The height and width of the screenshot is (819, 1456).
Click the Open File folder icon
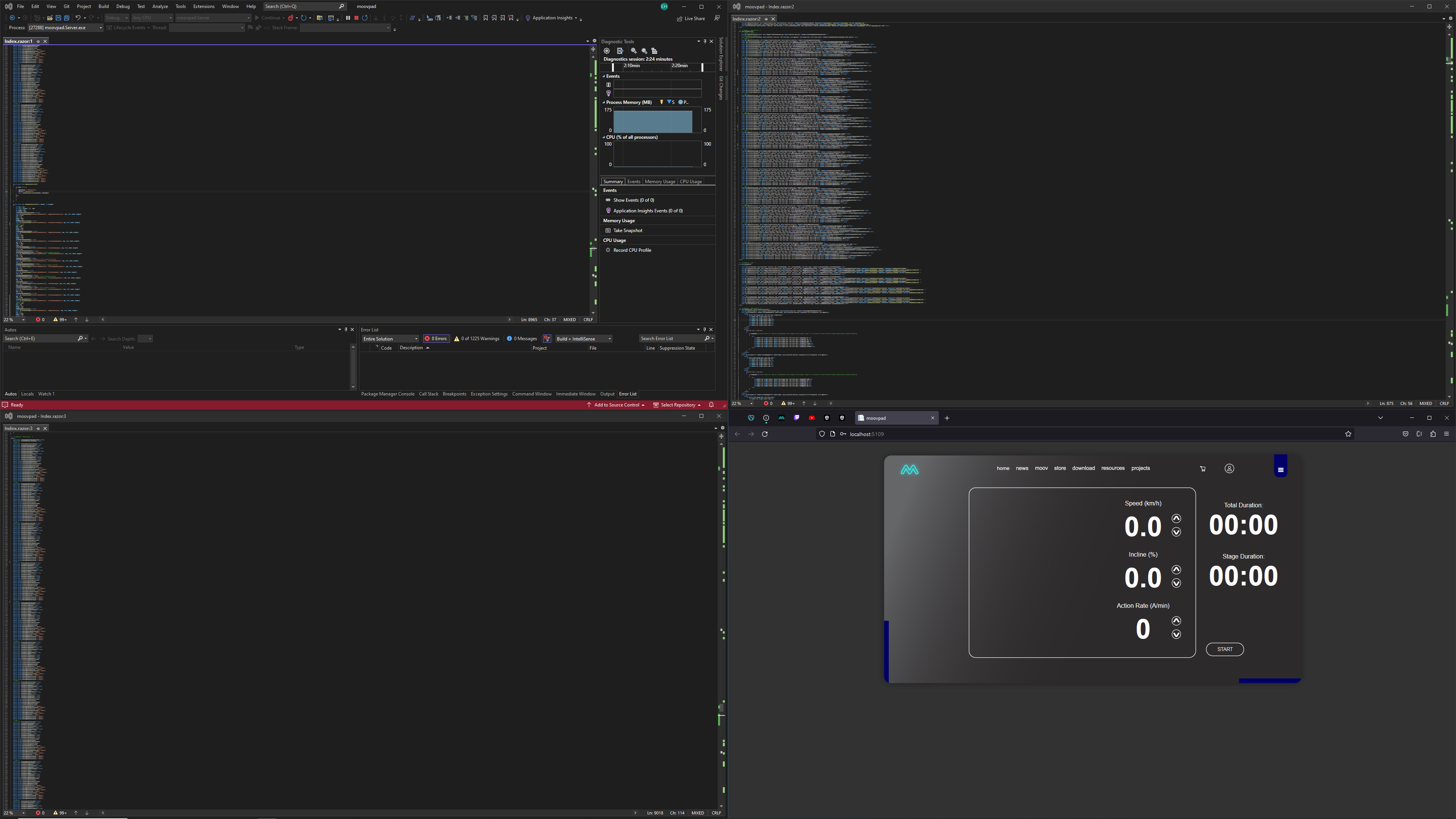tap(50, 18)
